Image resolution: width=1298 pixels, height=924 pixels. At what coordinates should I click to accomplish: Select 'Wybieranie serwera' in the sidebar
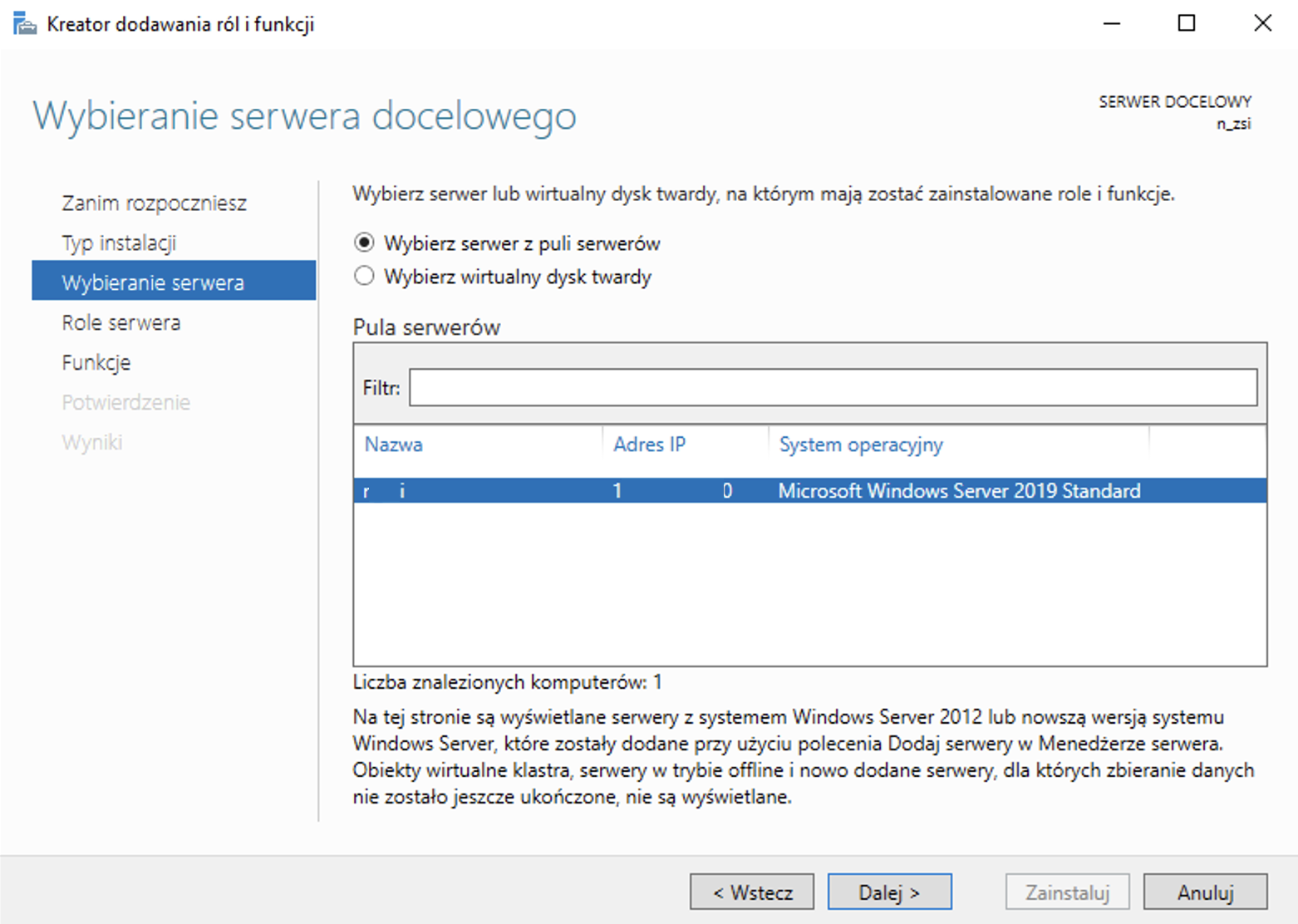pyautogui.click(x=153, y=283)
